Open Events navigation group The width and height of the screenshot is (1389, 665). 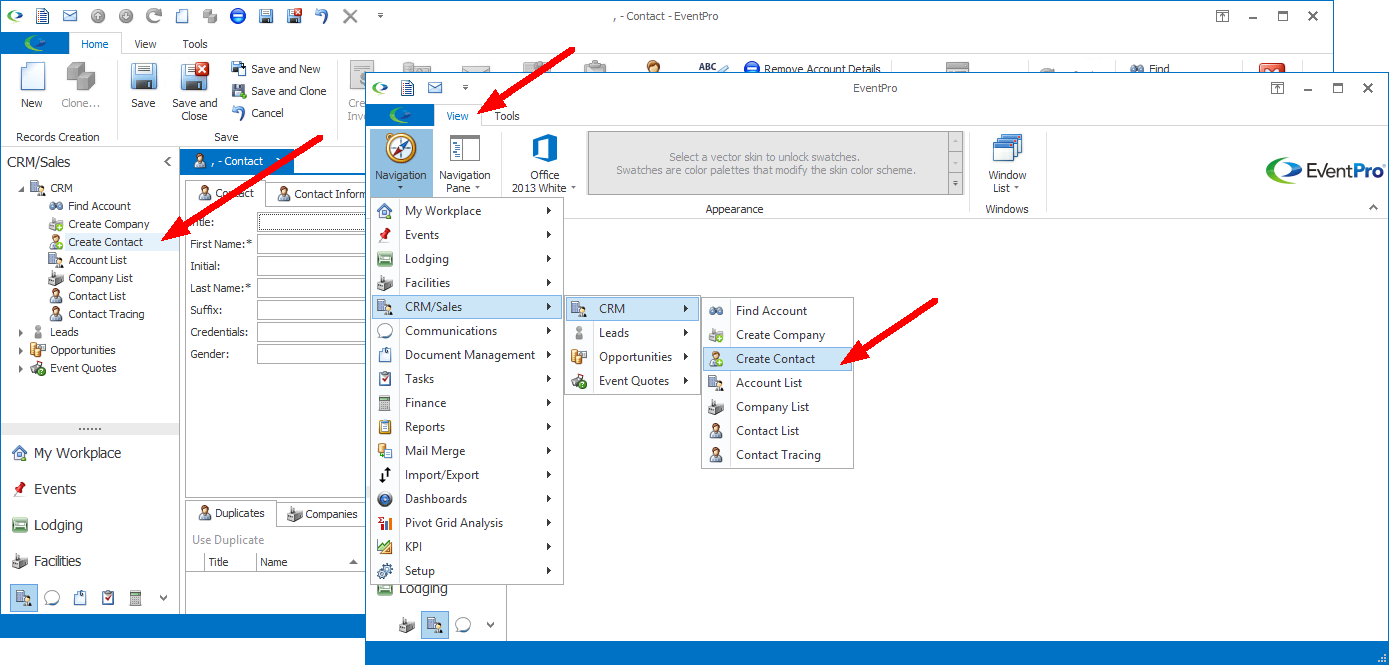[90, 489]
